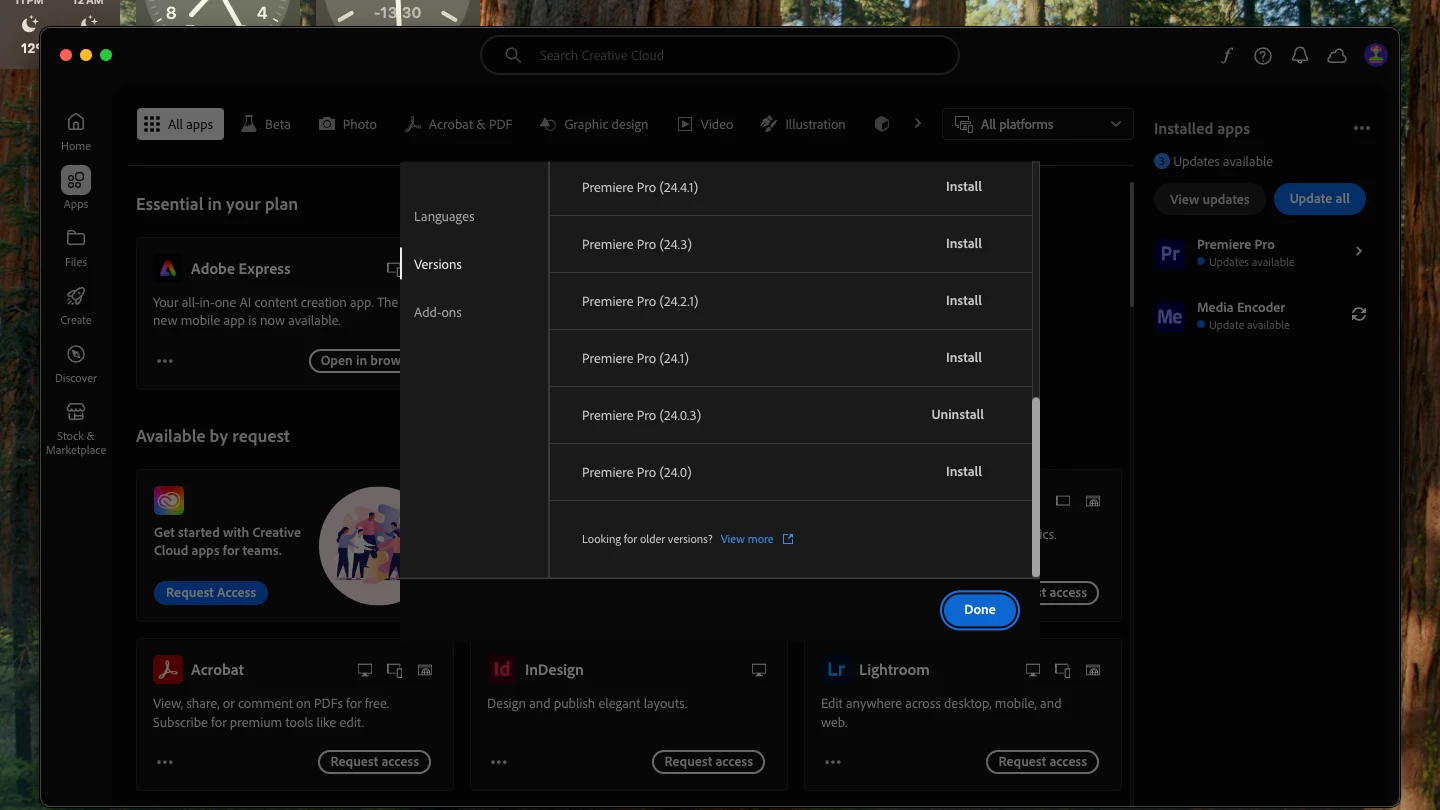The height and width of the screenshot is (810, 1440).
Task: Click the Search Creative Cloud field
Action: pos(720,55)
